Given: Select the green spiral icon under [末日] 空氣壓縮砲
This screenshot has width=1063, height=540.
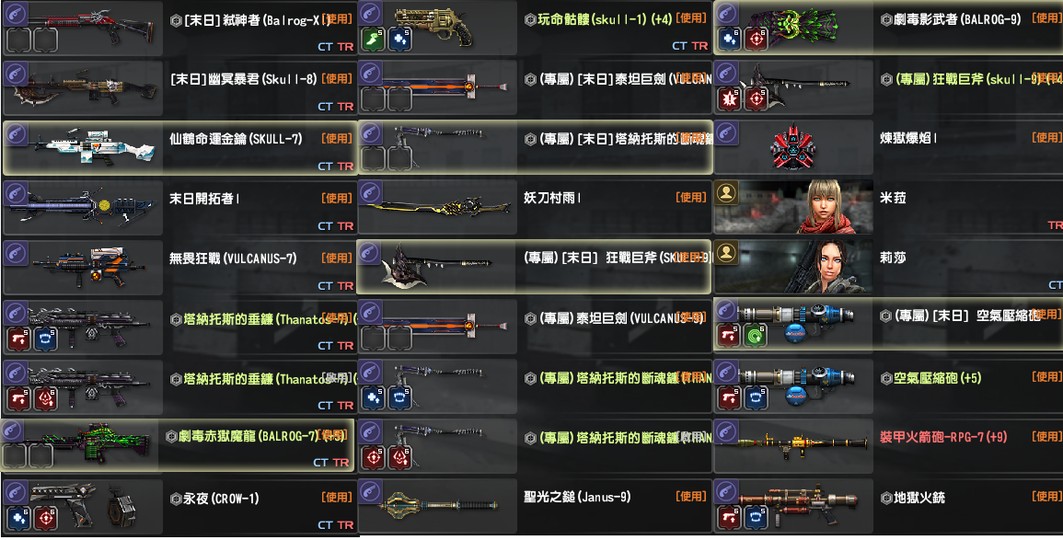Looking at the screenshot, I should (756, 335).
